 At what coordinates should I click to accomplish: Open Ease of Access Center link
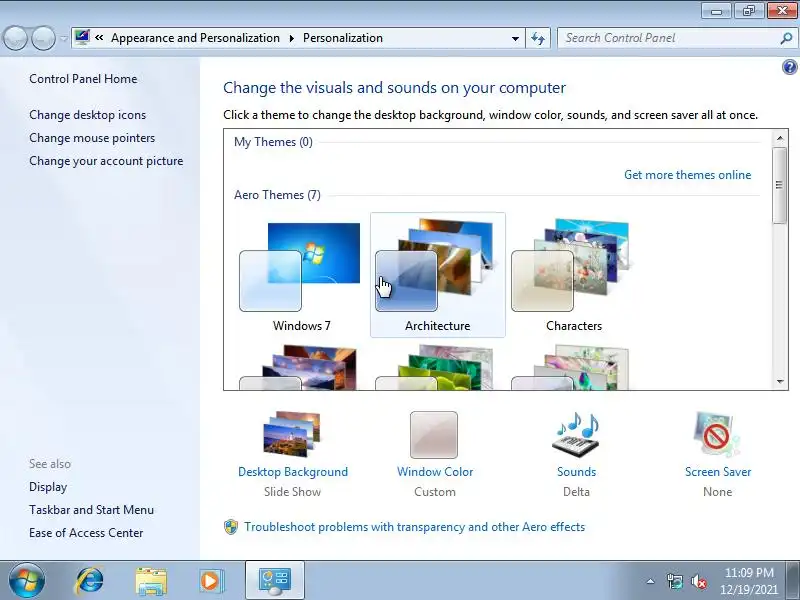coord(86,533)
